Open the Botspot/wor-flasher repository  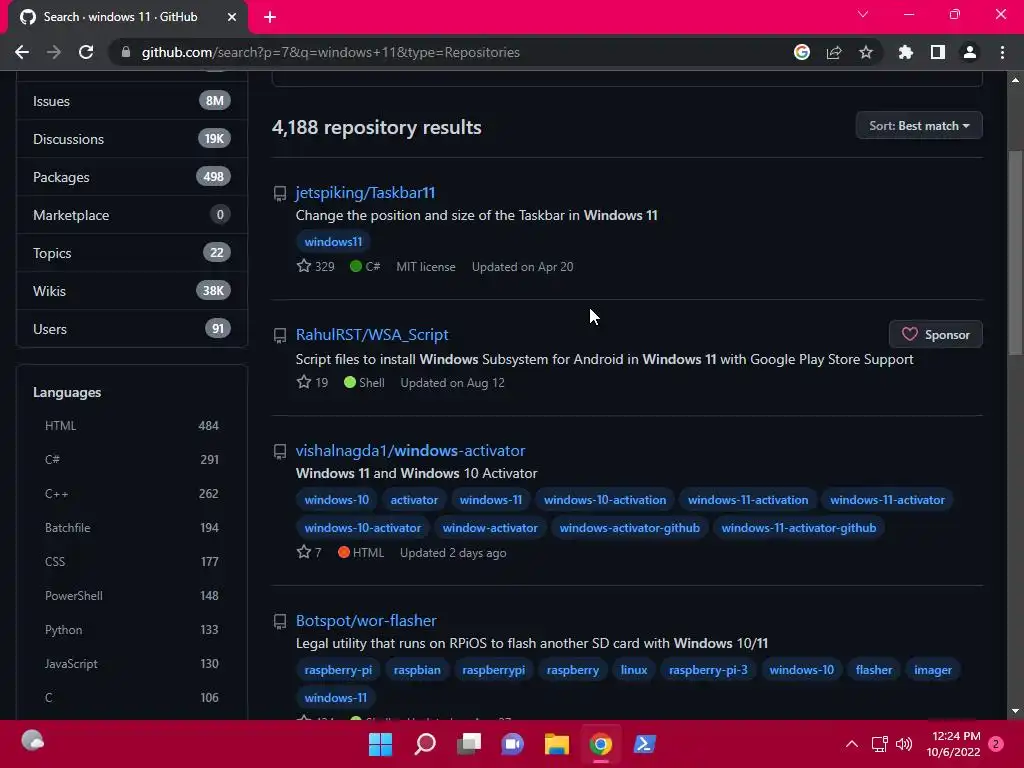tap(366, 620)
